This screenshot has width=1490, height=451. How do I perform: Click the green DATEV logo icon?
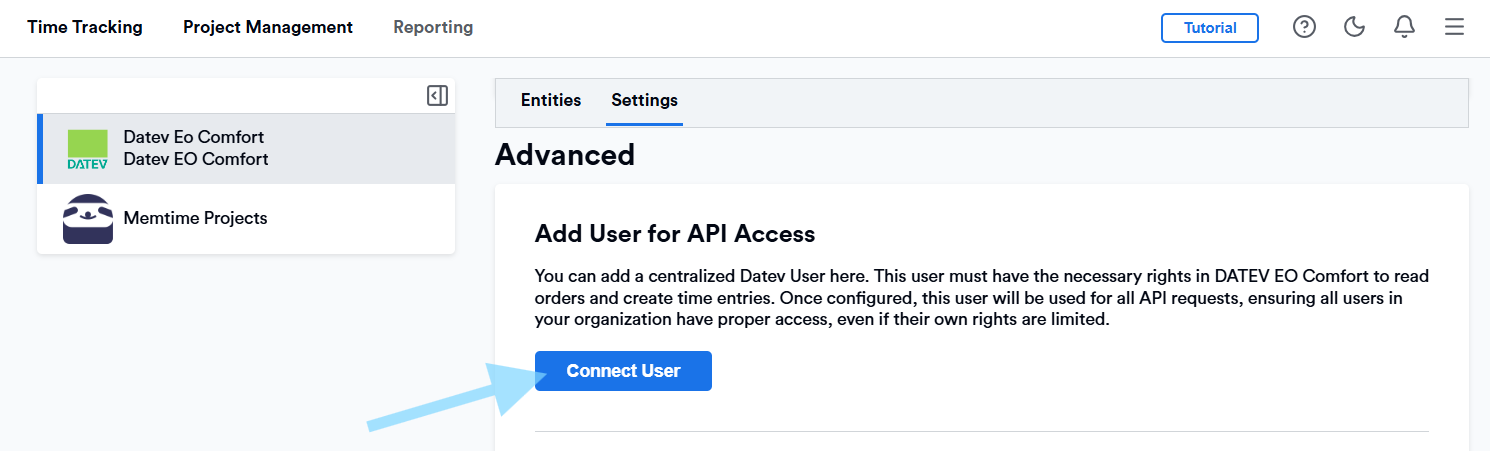point(87,149)
